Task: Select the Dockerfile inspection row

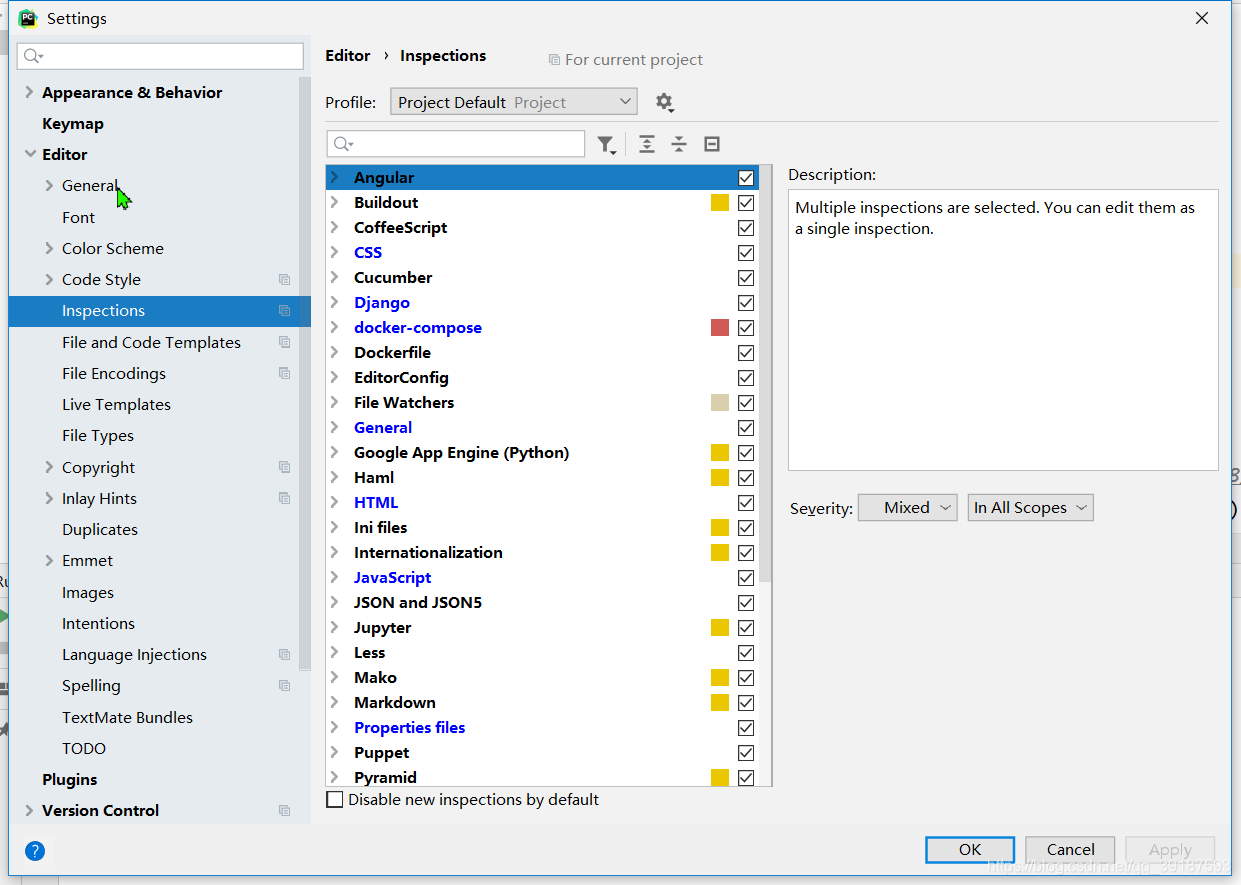Action: click(x=542, y=352)
